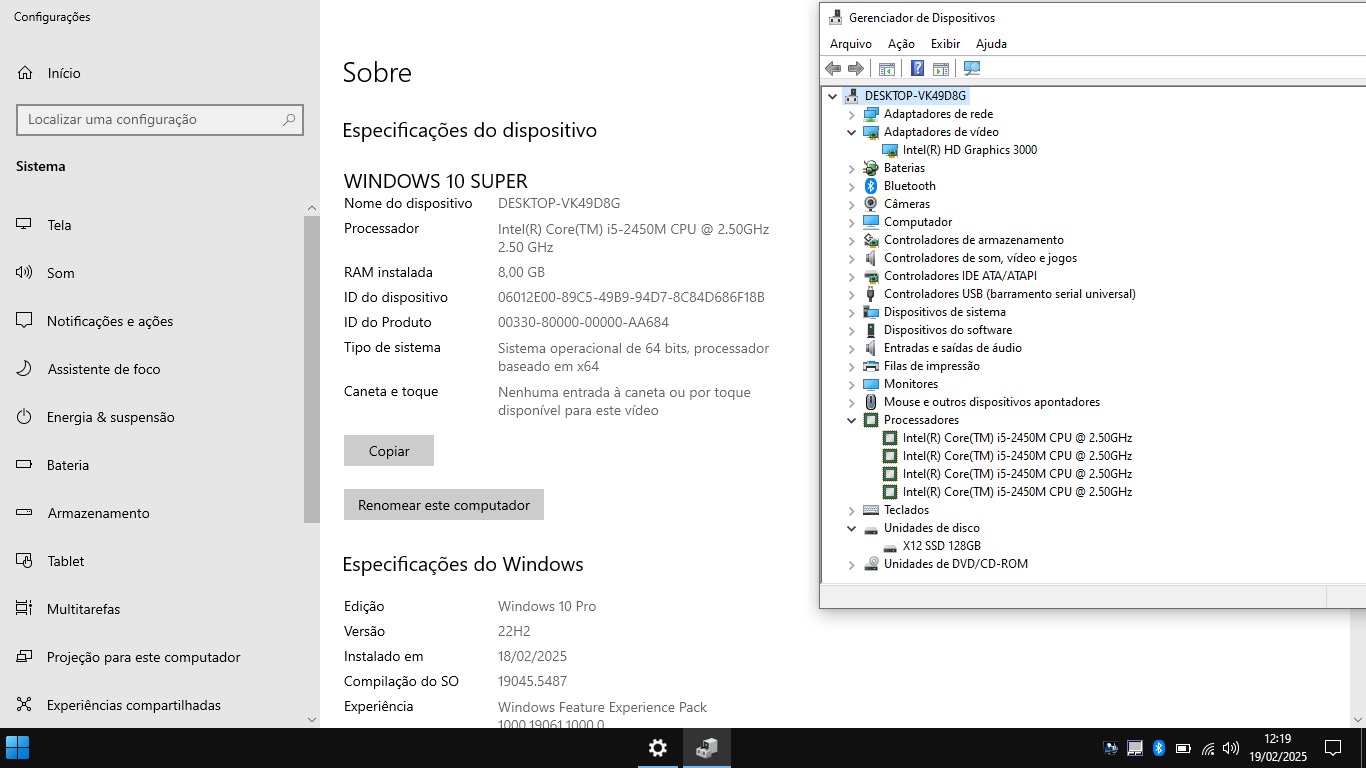Image resolution: width=1366 pixels, height=768 pixels.
Task: Collapse the Processadores category
Action: [852, 420]
